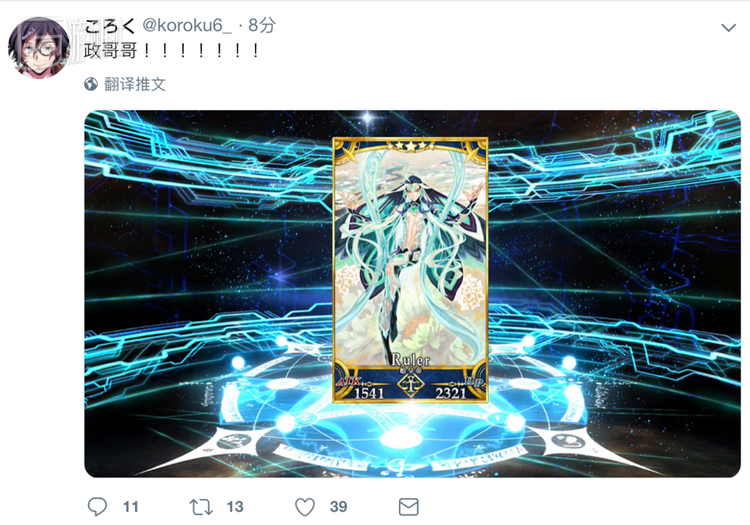Open the @koroku6_ handle link
Viewport: 750px width, 525px height.
(x=187, y=25)
